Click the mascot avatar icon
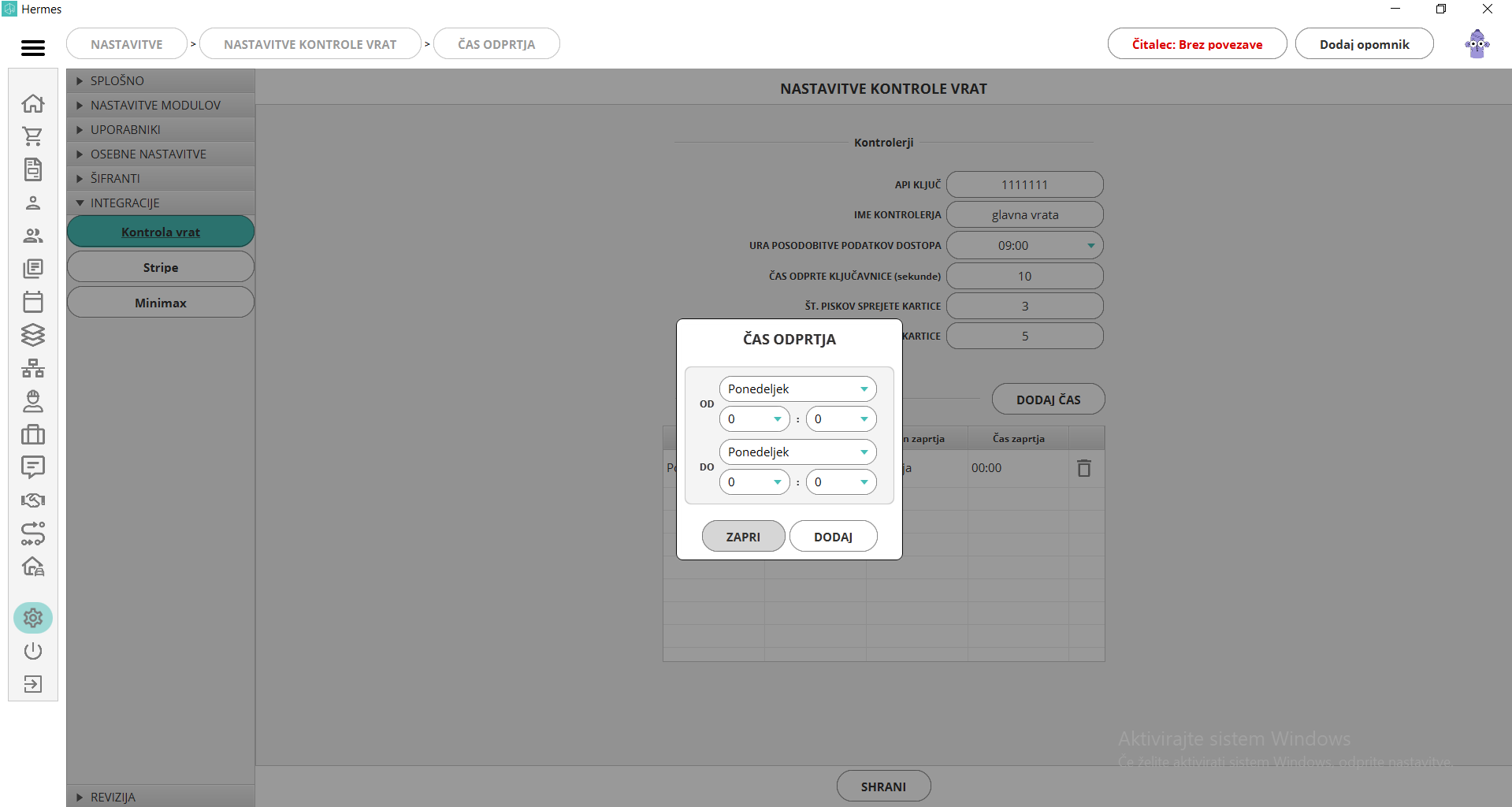This screenshot has width=1512, height=807. coord(1477,44)
